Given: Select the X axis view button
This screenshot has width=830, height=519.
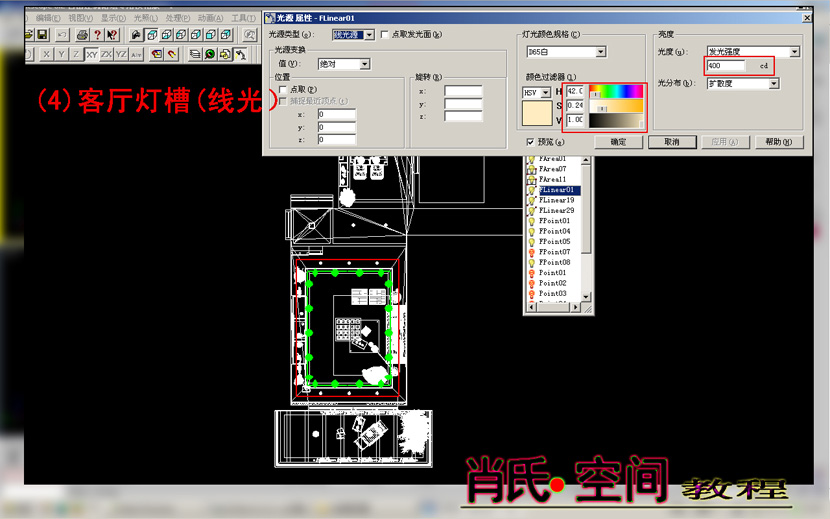Looking at the screenshot, I should pyautogui.click(x=47, y=54).
